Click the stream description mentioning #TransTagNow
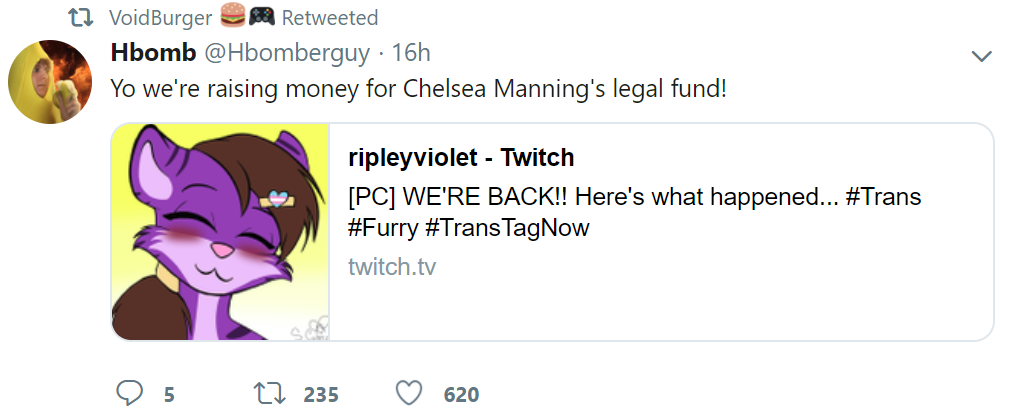 pos(634,212)
